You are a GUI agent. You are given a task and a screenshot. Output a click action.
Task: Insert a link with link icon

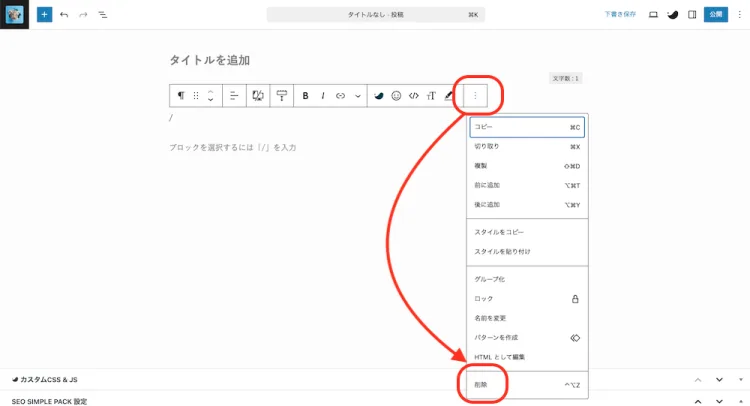pyautogui.click(x=340, y=96)
